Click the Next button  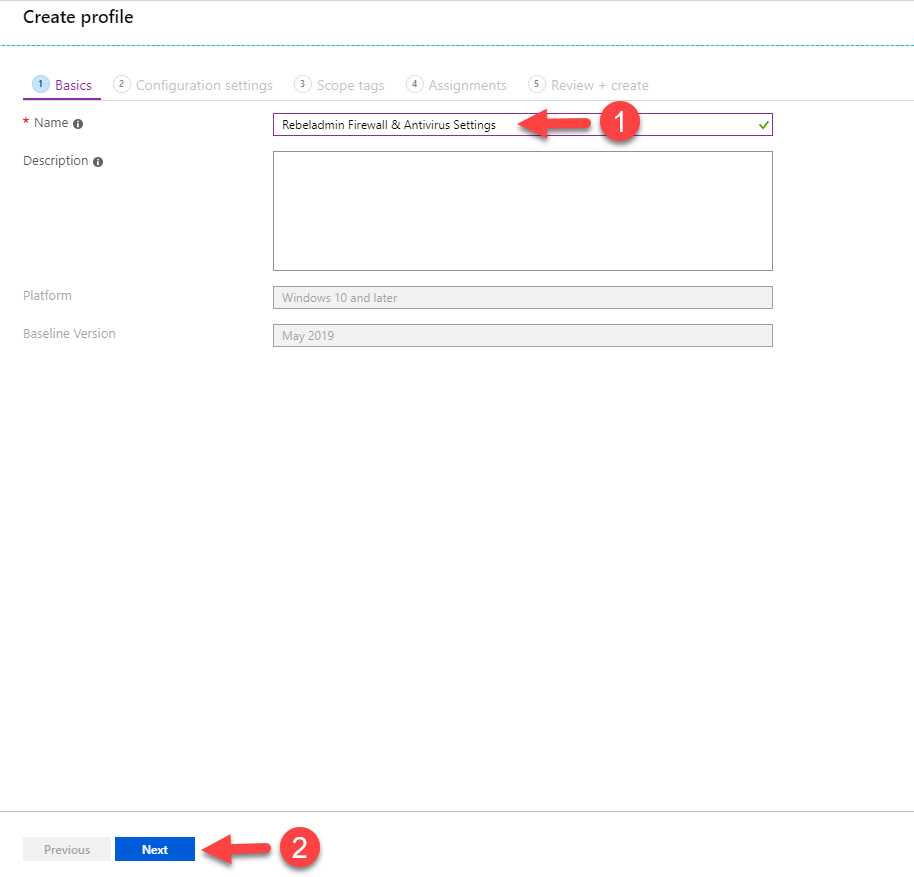[155, 849]
